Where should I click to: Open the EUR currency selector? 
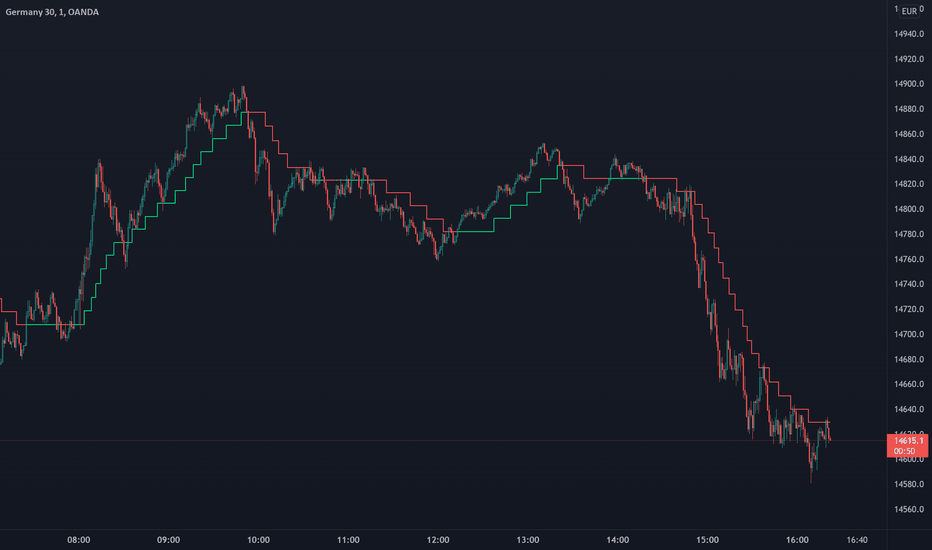coord(909,11)
